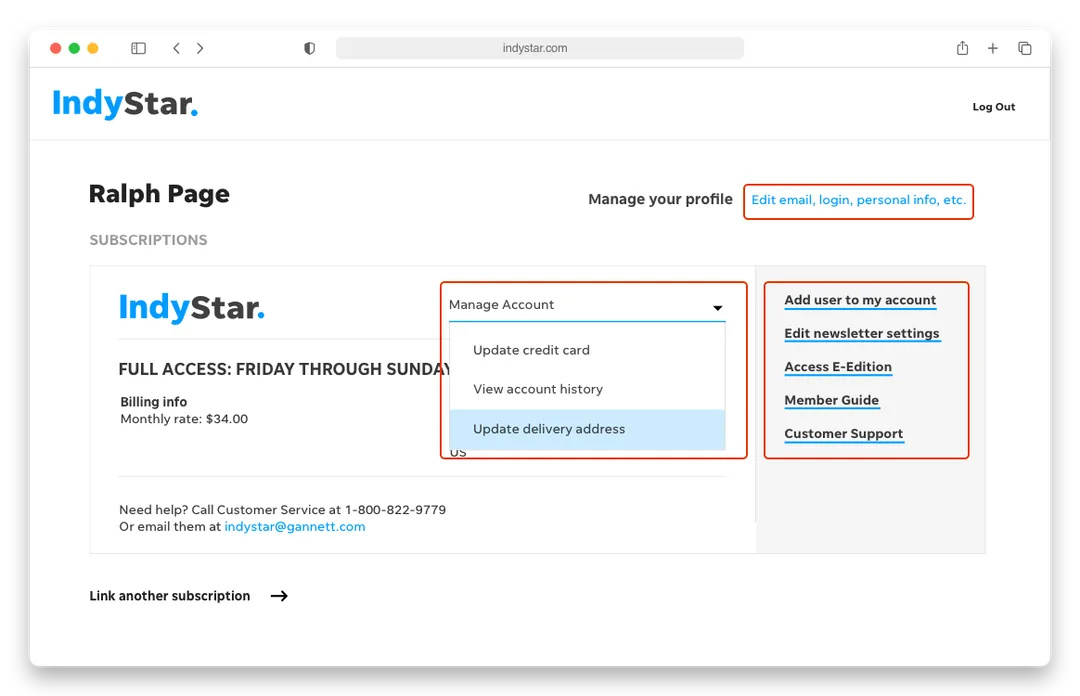The height and width of the screenshot is (696, 1080).
Task: Open Edit newsletter settings link
Action: pos(862,334)
